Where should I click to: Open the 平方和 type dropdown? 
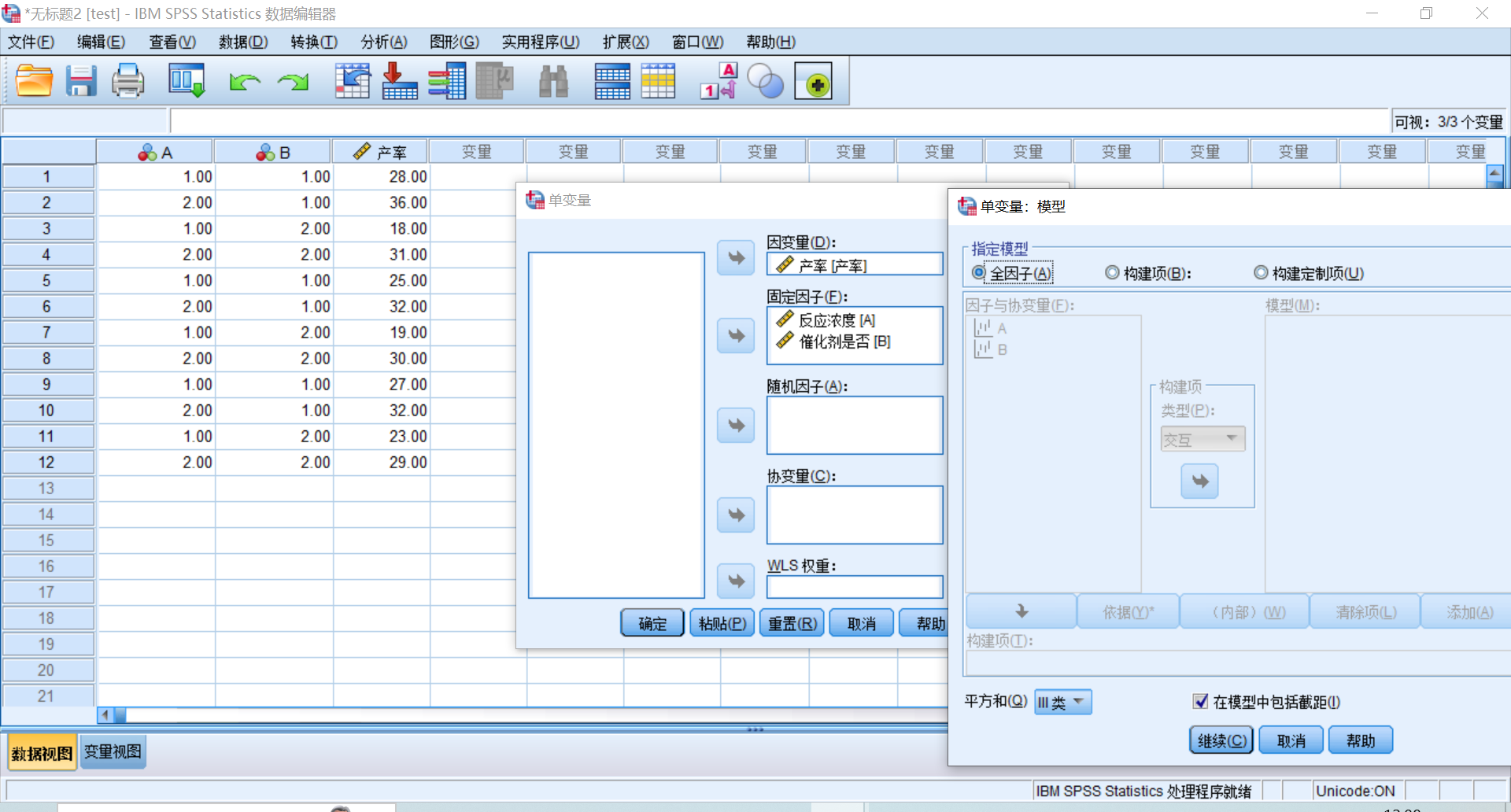tap(1062, 702)
